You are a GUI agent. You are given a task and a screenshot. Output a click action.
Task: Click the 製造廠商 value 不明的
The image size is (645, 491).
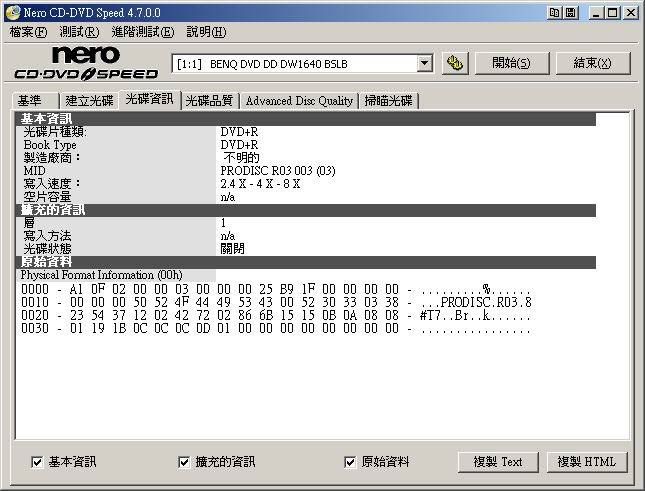click(x=242, y=158)
